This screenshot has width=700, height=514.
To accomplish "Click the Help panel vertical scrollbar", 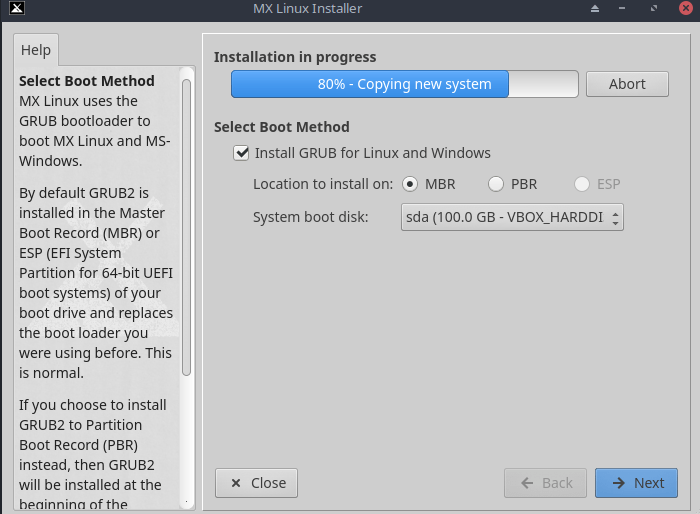I will pos(187,228).
